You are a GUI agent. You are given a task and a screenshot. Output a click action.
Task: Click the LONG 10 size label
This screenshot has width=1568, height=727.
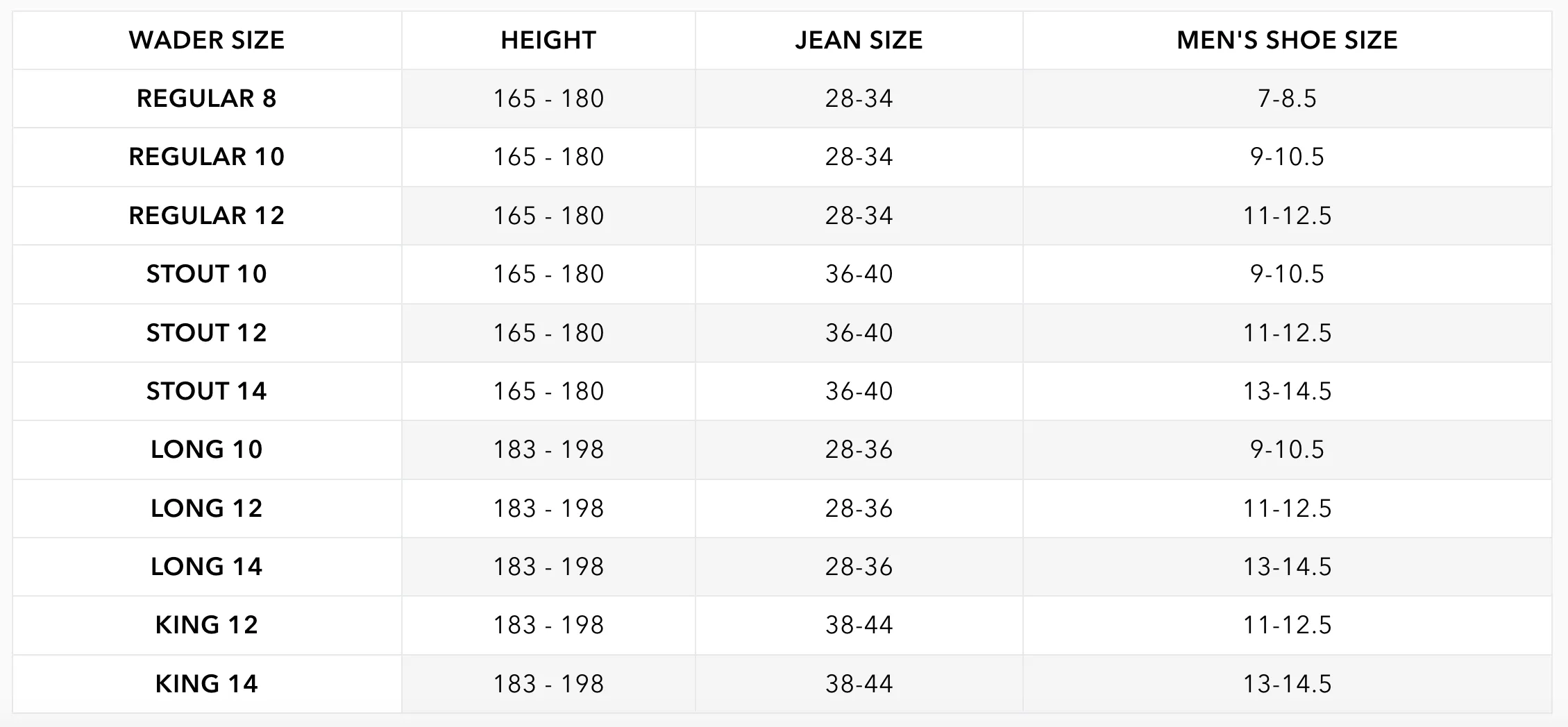(x=207, y=450)
